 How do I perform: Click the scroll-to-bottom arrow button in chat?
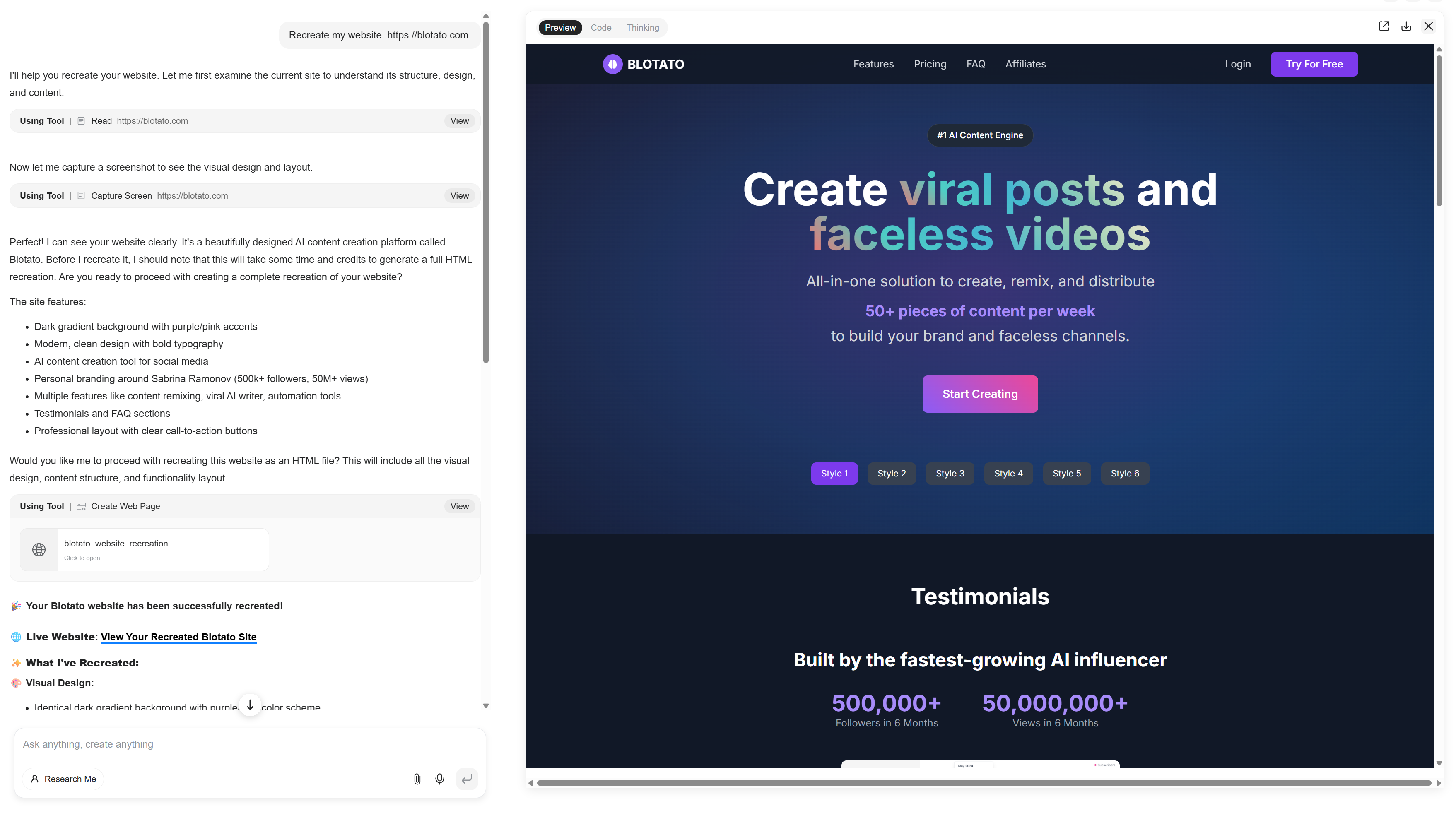coord(250,705)
